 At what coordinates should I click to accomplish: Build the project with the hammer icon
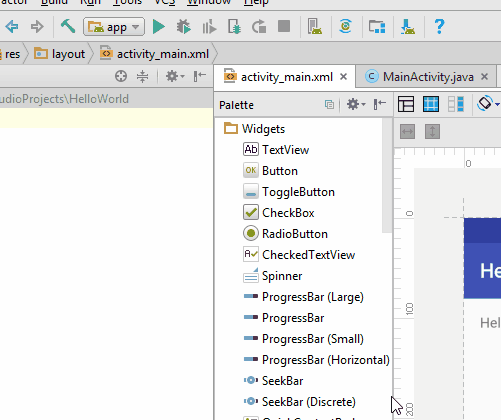click(68, 26)
